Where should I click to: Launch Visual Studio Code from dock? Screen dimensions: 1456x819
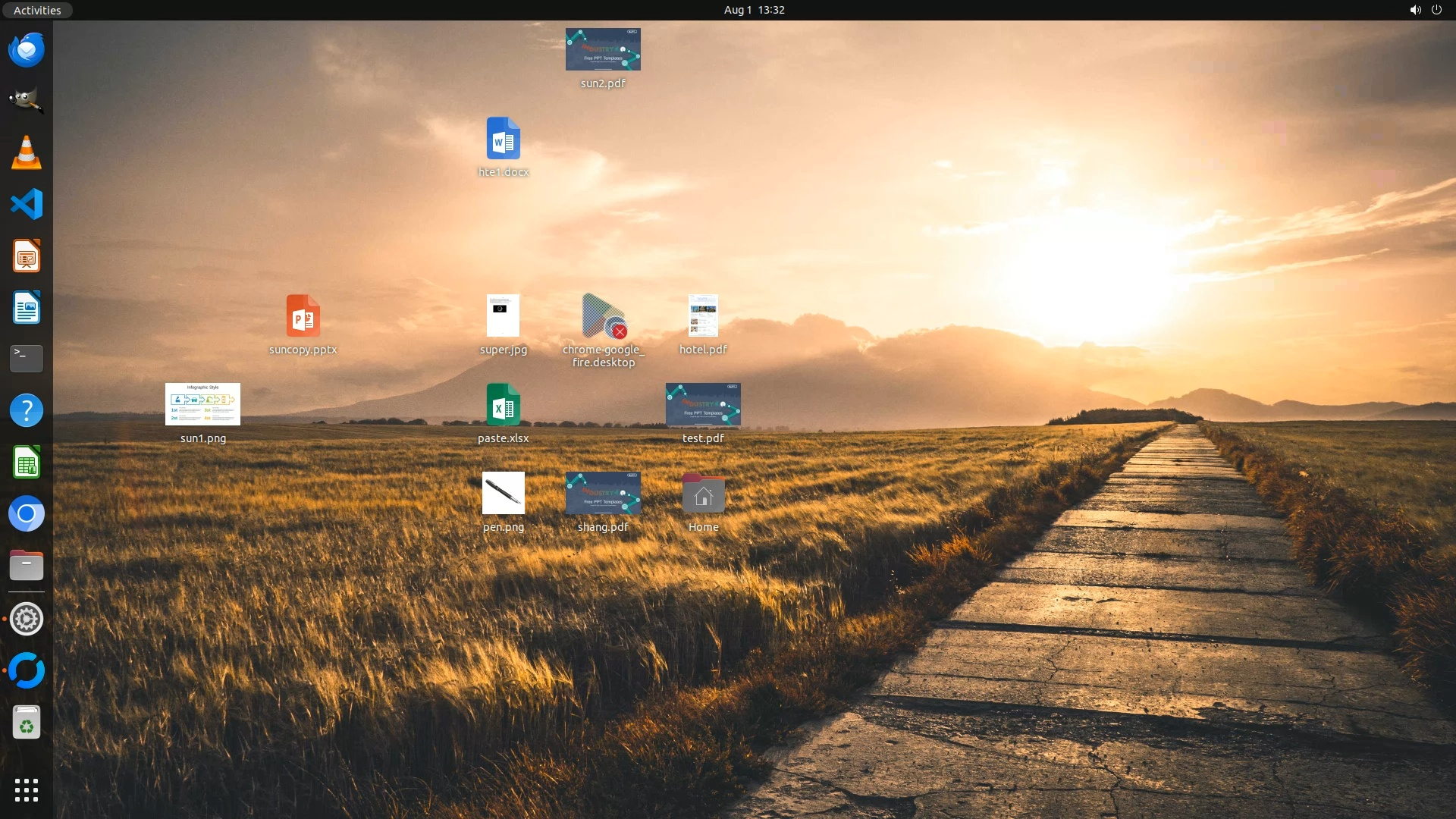27,204
